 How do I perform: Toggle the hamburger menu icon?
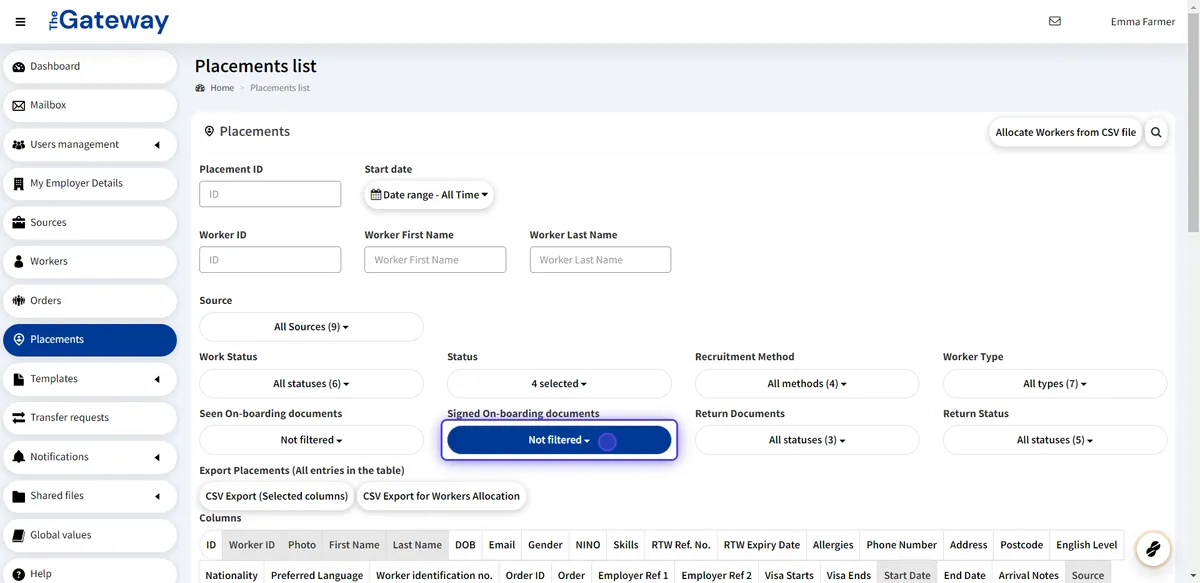click(x=21, y=22)
